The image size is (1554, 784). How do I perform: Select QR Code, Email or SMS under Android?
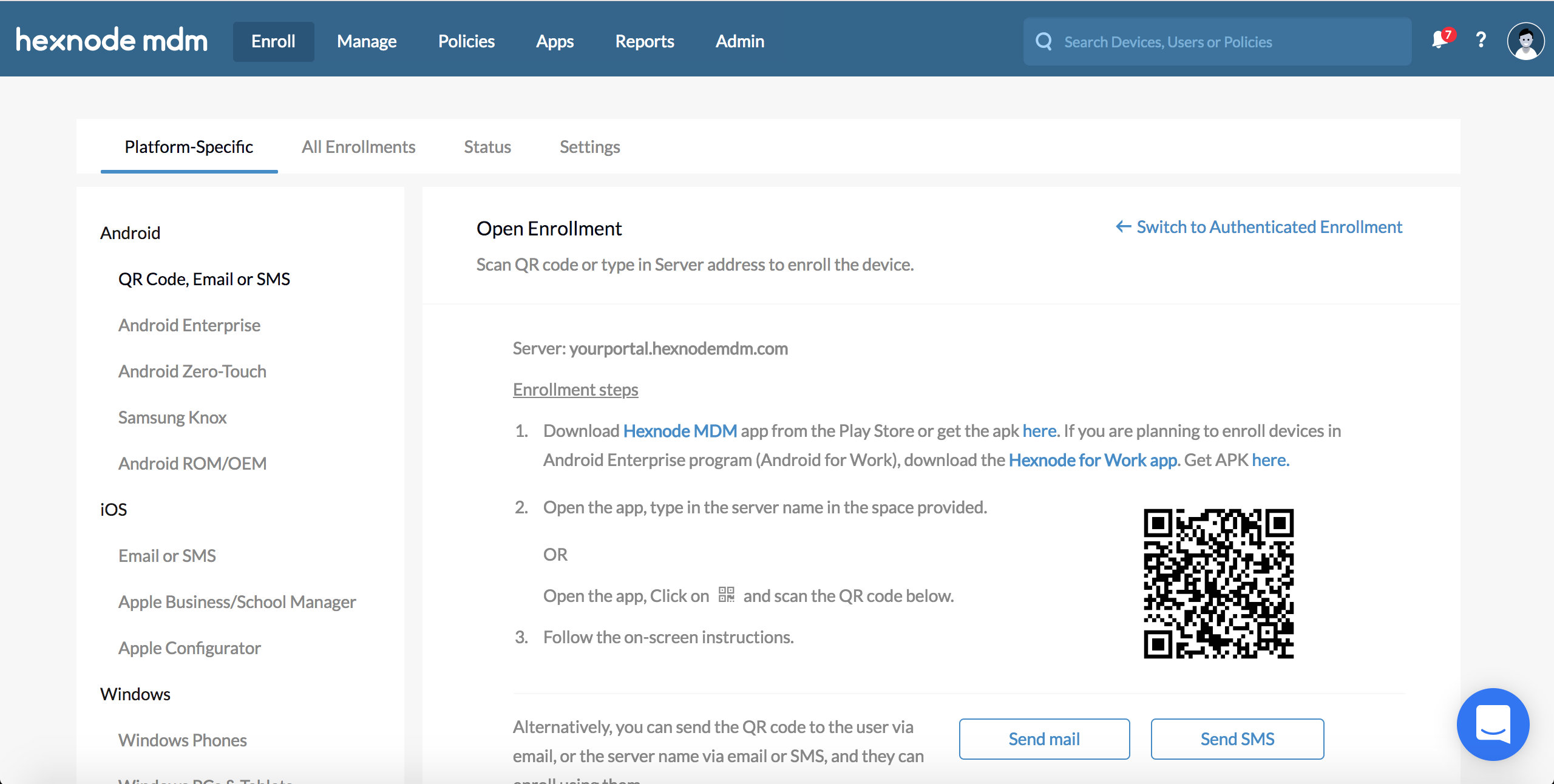point(204,279)
